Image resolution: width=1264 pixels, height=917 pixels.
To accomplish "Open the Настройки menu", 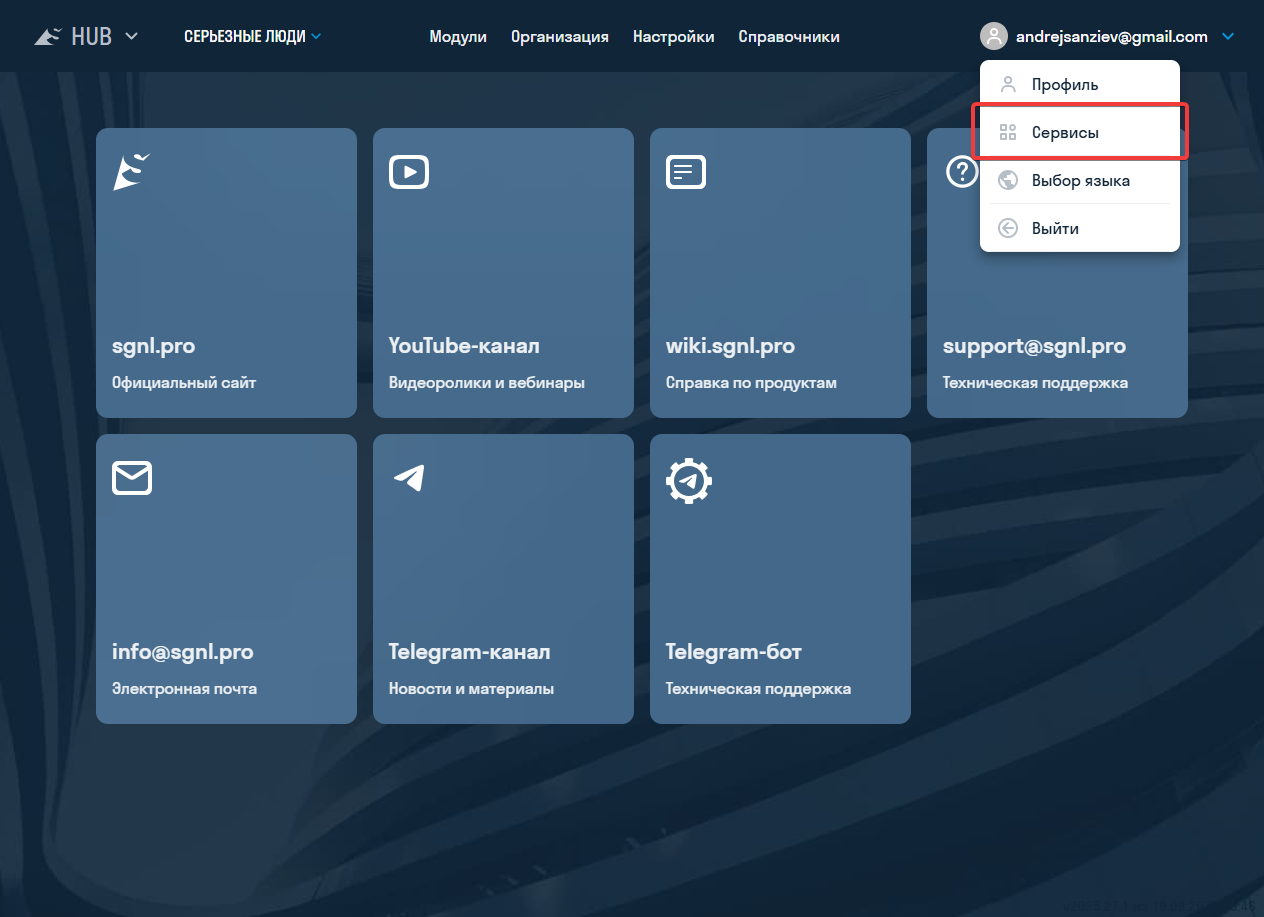I will tap(673, 37).
